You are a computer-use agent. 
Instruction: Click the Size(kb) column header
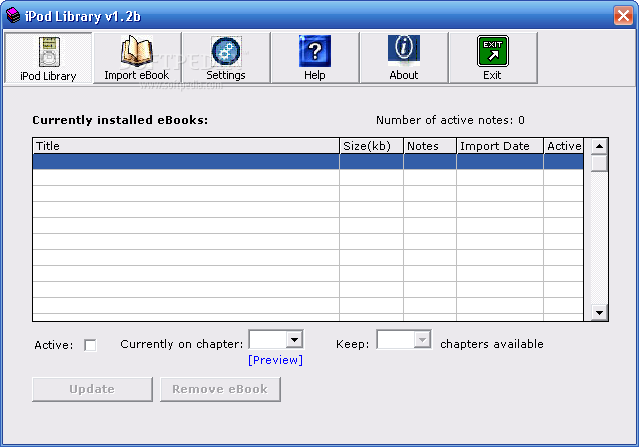coord(371,146)
